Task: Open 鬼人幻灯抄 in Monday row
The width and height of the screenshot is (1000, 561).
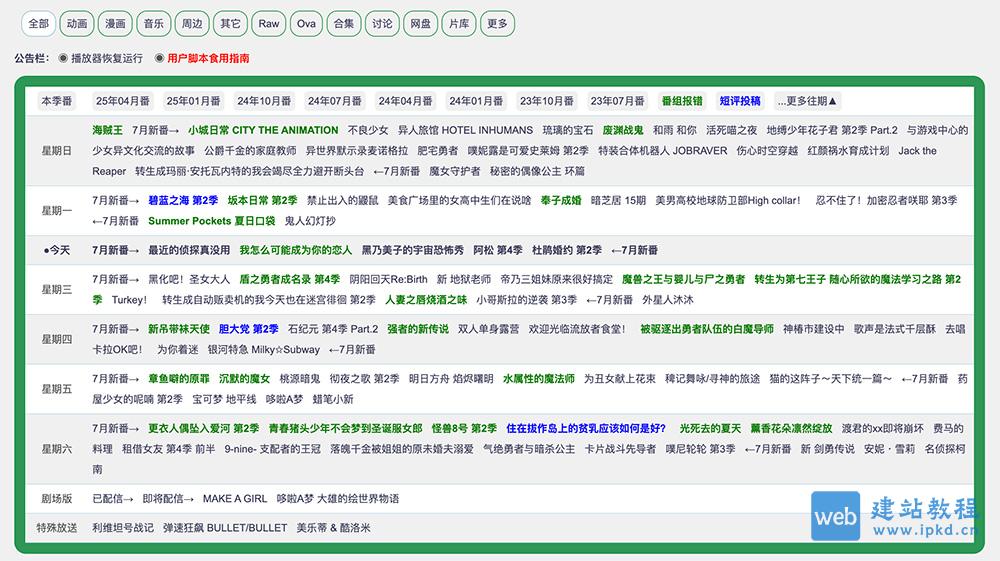Action: (310, 221)
